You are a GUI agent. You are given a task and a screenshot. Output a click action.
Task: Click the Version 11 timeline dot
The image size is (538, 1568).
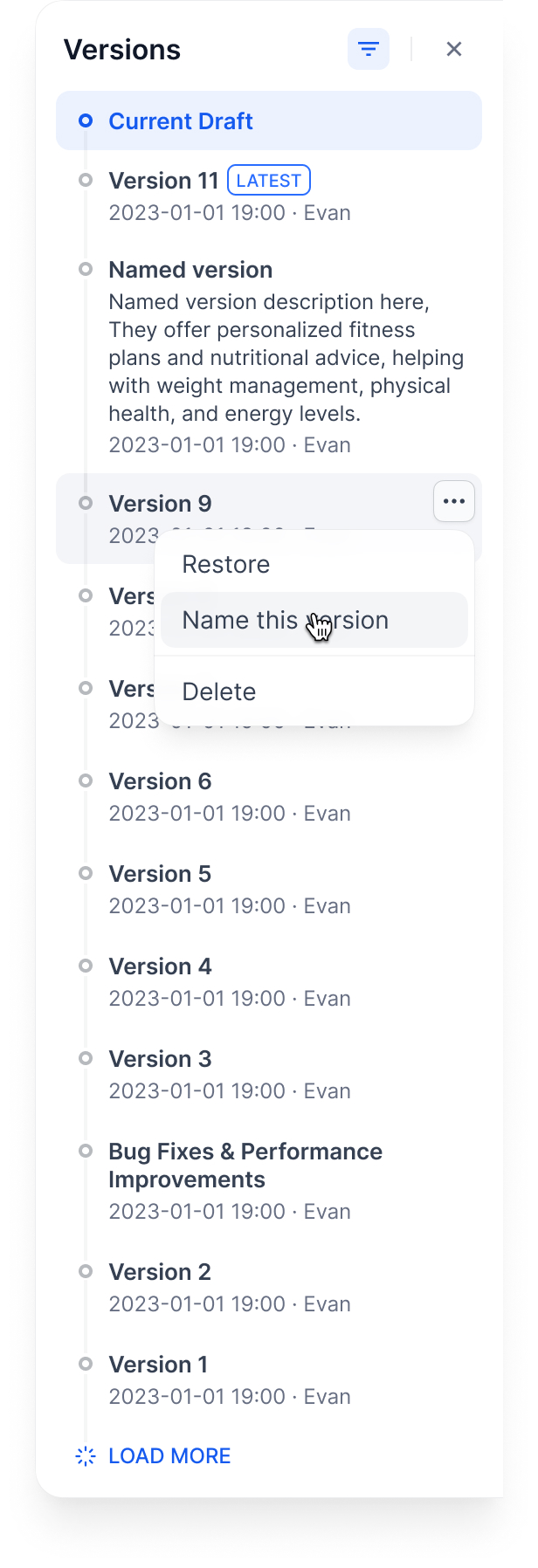point(86,181)
